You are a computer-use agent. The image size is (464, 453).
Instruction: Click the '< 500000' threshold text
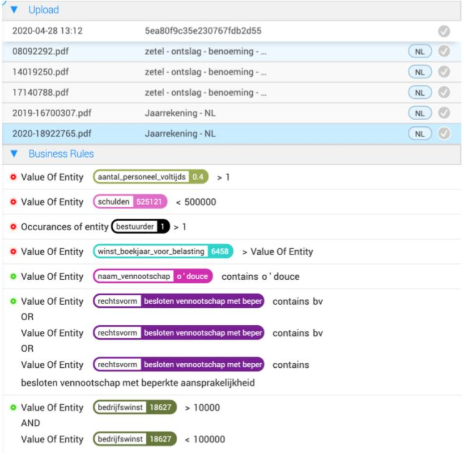[x=196, y=202]
